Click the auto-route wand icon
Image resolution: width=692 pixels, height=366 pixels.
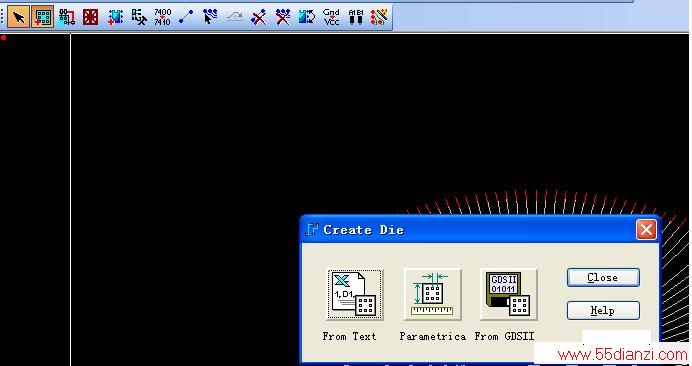point(379,17)
